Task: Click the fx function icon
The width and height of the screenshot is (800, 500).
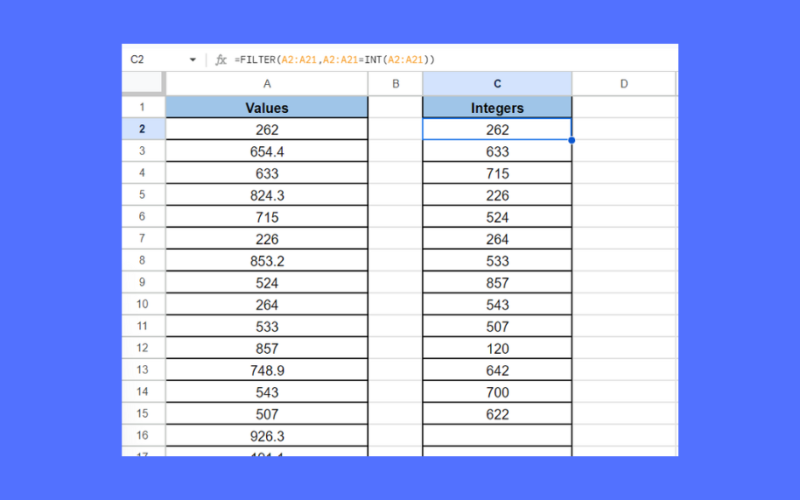Action: (x=221, y=60)
